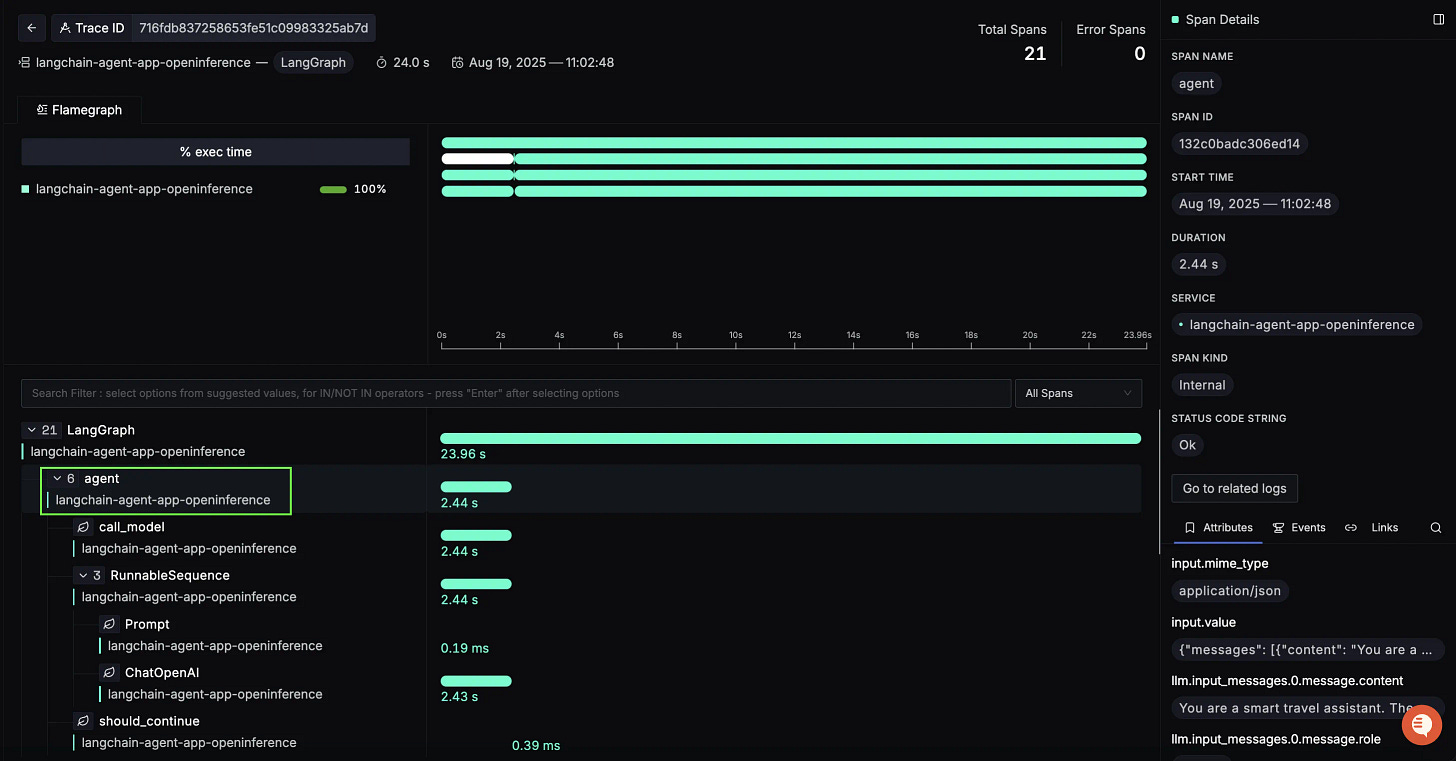This screenshot has height=761, width=1456.
Task: Click the should_continue span leaf icon
Action: click(x=84, y=721)
